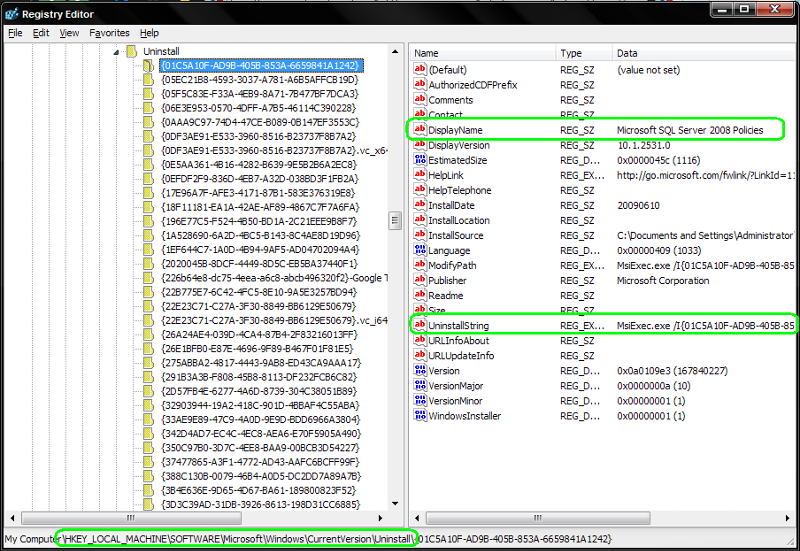Viewport: 800px width, 551px height.
Task: Click the Data column header
Action: pos(705,53)
